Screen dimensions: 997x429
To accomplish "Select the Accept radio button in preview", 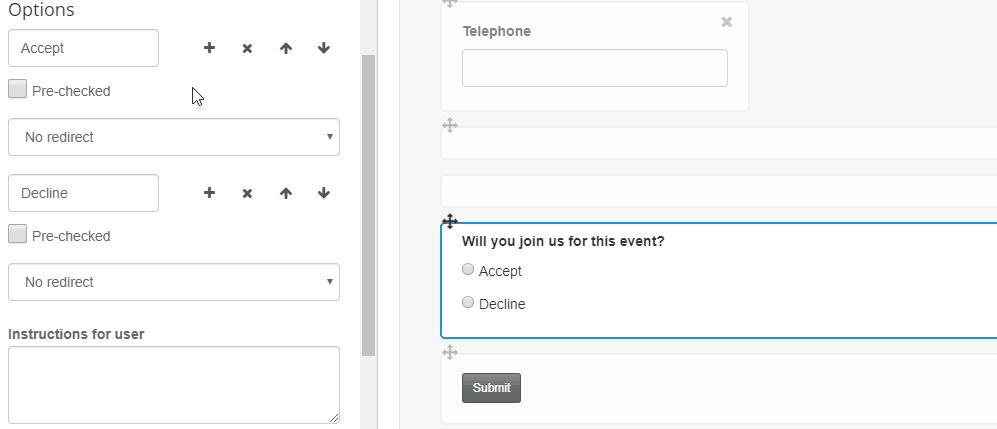I will [468, 269].
